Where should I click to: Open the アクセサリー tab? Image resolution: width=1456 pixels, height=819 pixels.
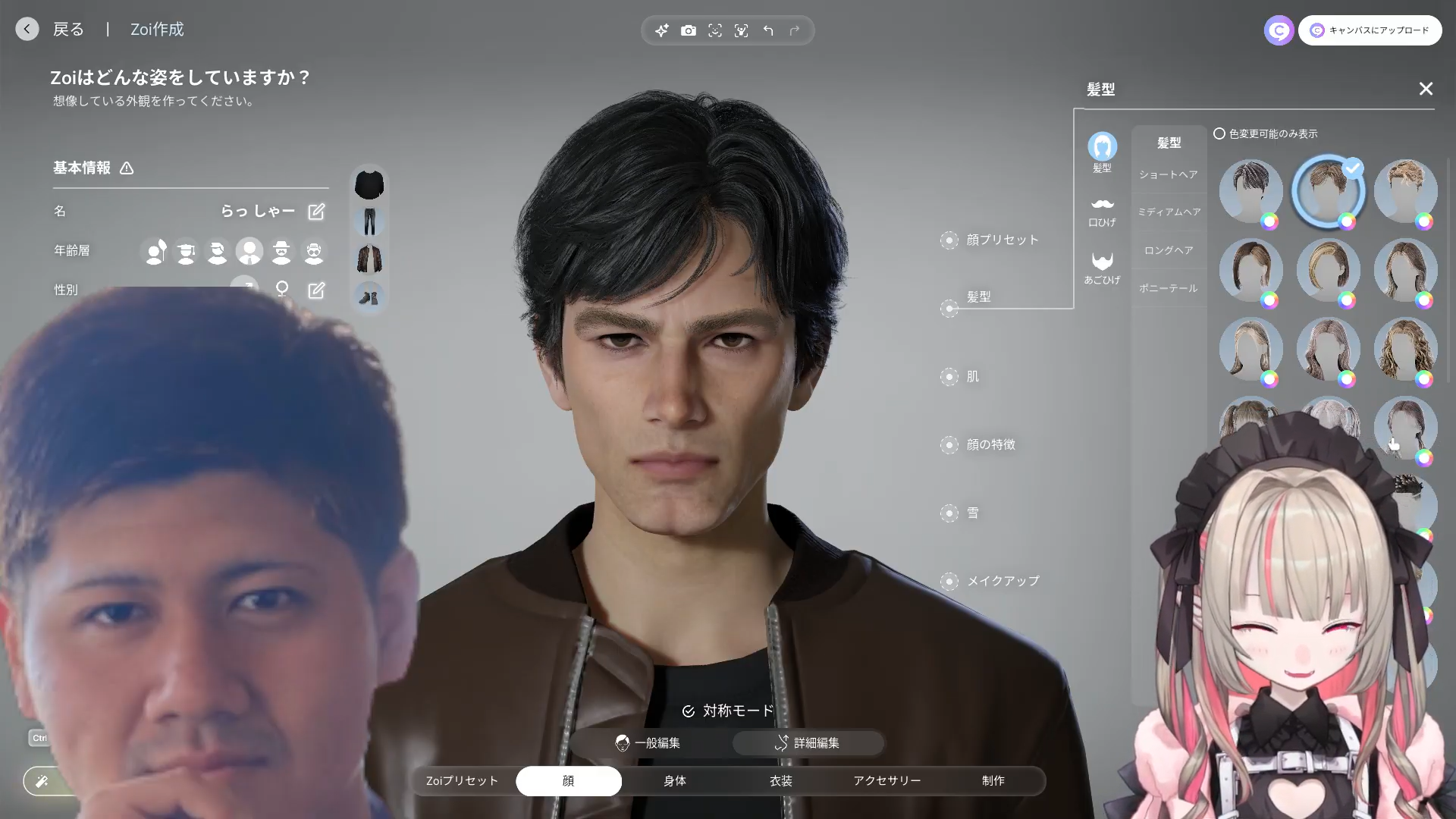tap(887, 781)
